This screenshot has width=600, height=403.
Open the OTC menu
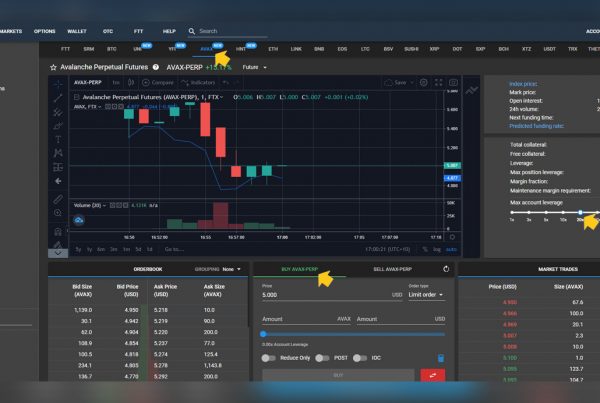coord(108,31)
